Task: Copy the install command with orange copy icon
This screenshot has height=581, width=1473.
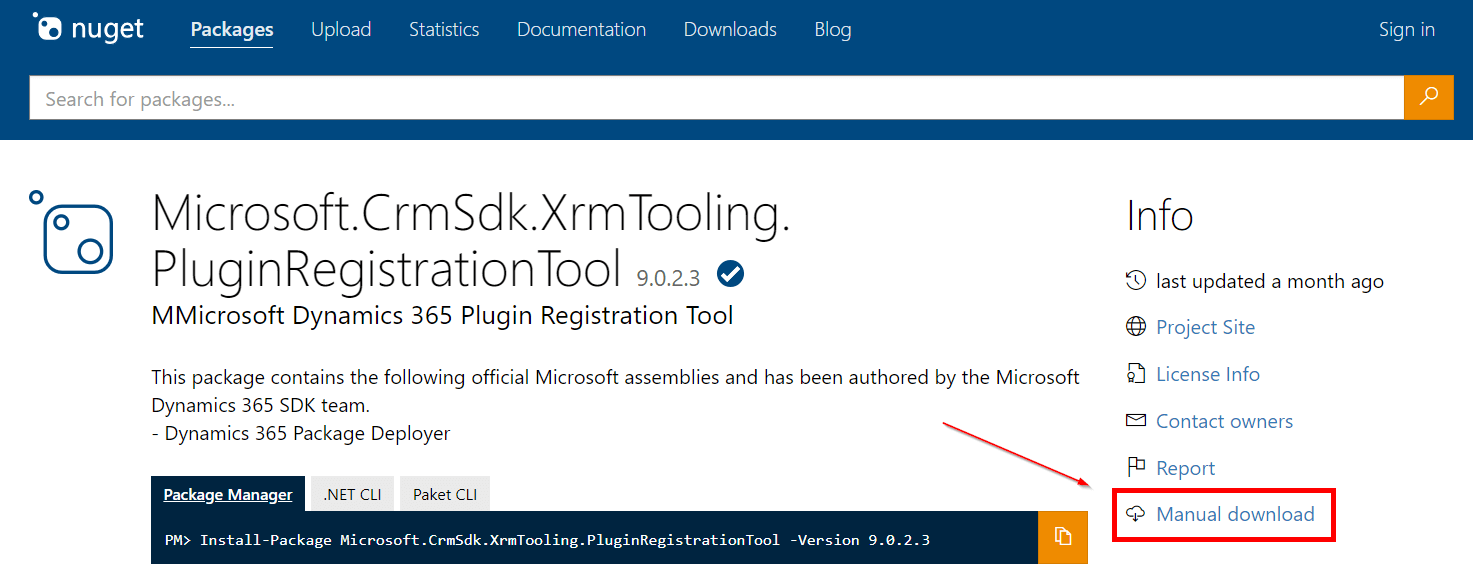Action: [x=1062, y=537]
